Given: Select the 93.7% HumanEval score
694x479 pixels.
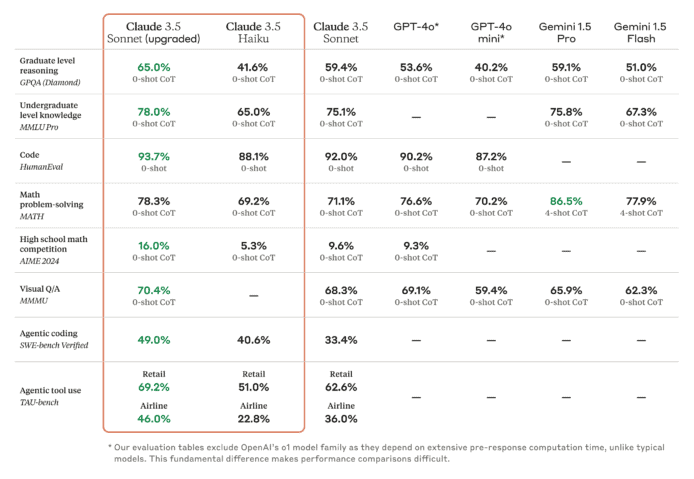Looking at the screenshot, I should (154, 157).
